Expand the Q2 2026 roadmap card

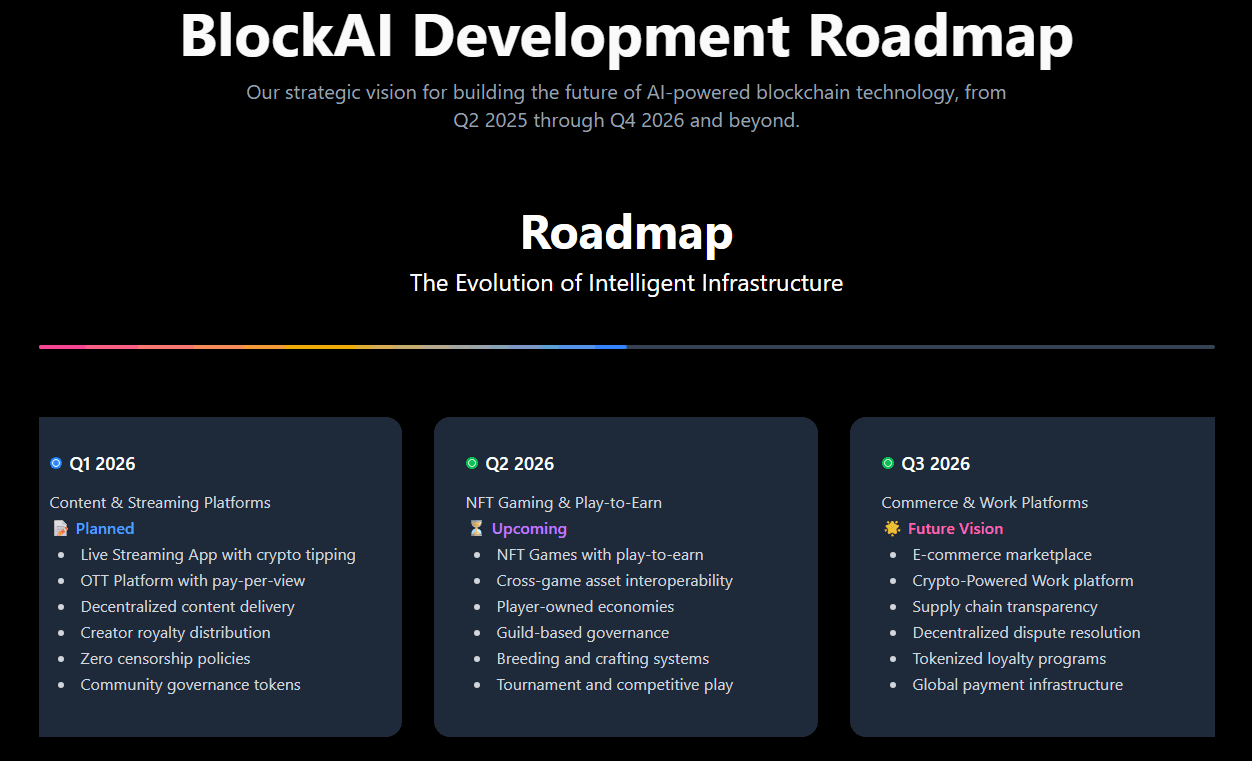(x=625, y=576)
